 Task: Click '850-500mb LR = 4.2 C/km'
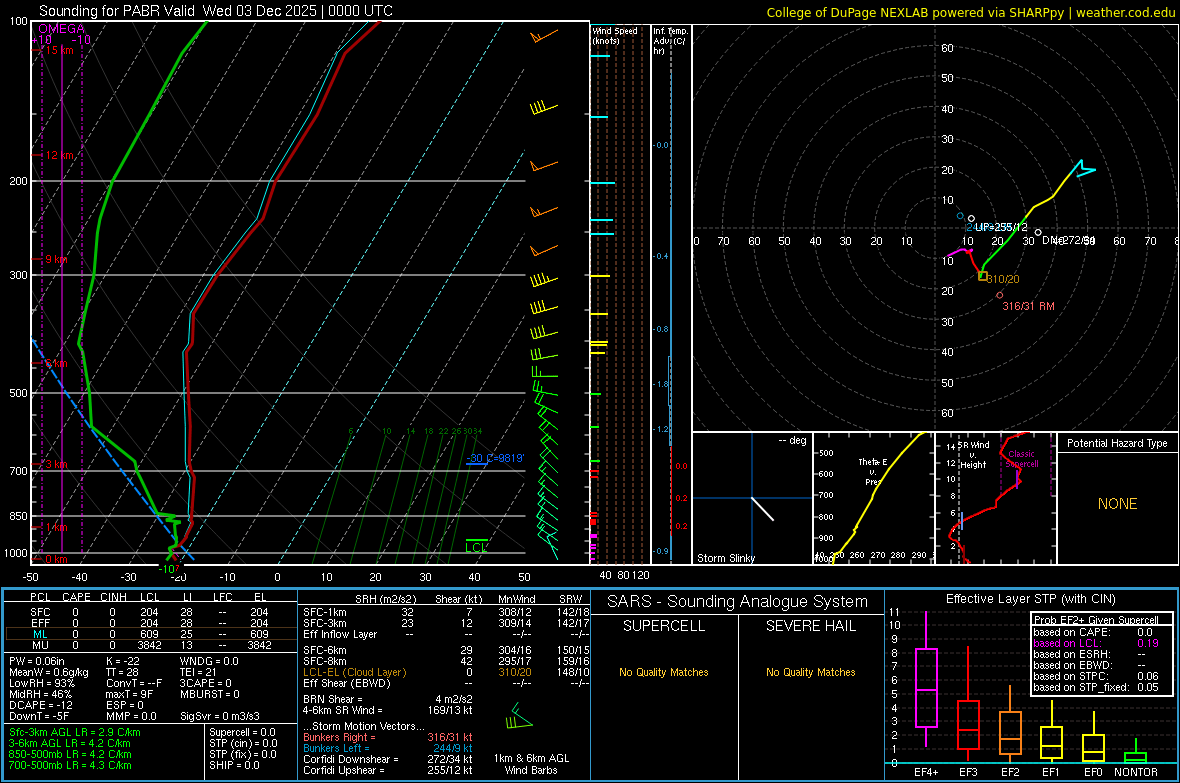tap(70, 754)
